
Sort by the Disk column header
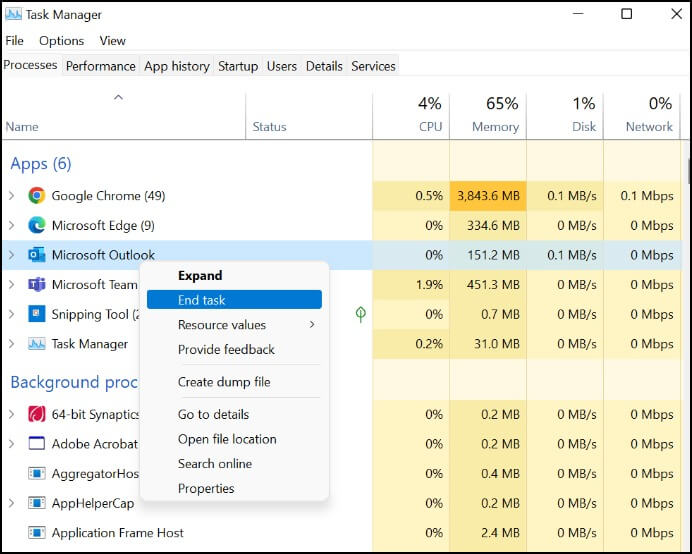tap(564, 117)
